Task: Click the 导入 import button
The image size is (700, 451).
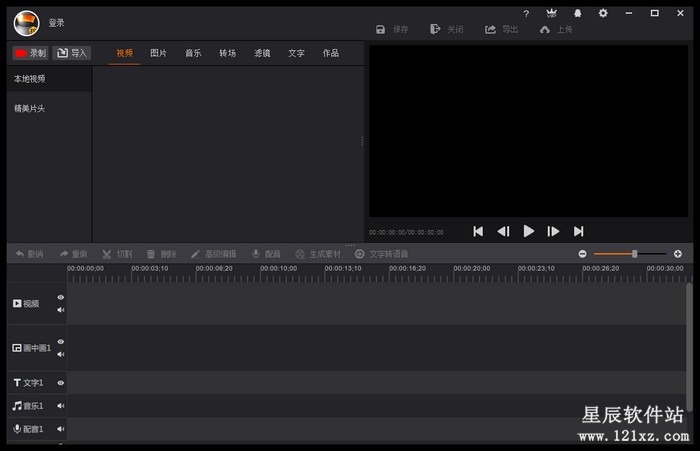Action: (x=72, y=53)
